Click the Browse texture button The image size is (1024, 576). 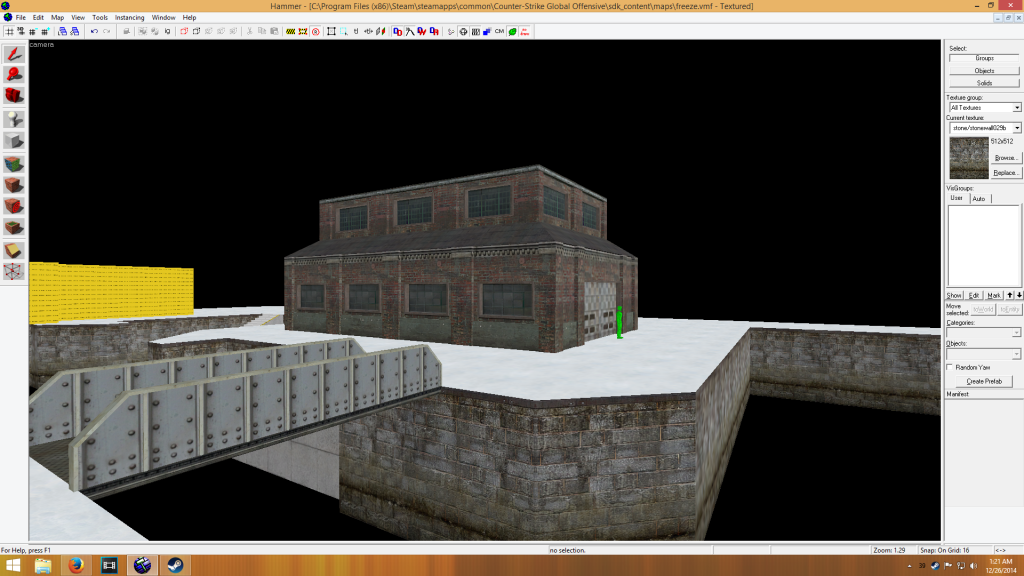[x=1005, y=158]
